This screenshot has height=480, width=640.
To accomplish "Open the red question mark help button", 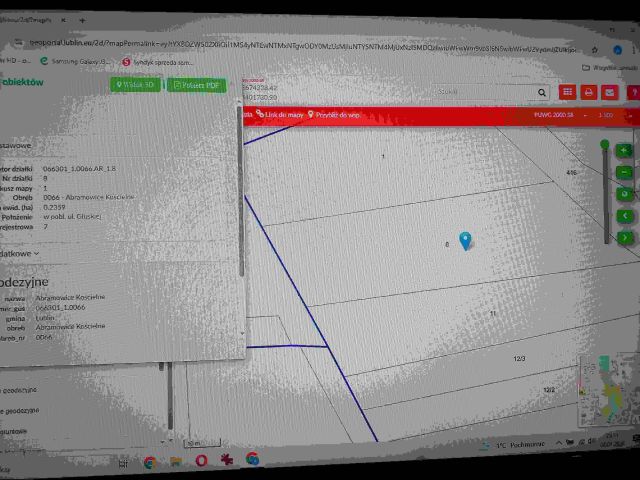I will pyautogui.click(x=633, y=93).
